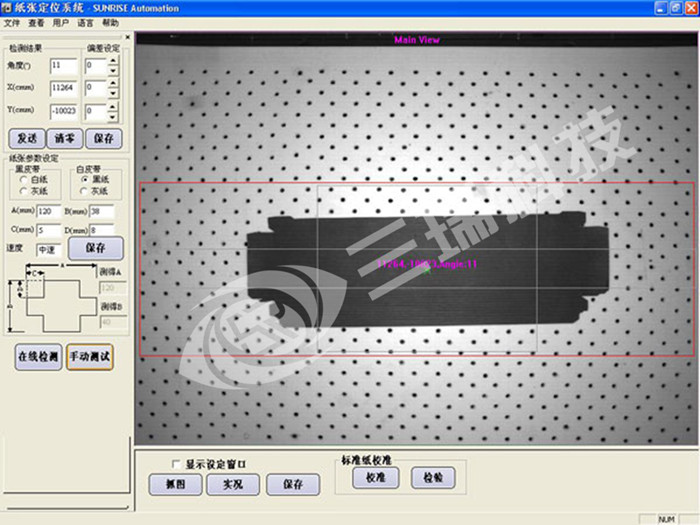Click the 测得B value field
The height and width of the screenshot is (525, 700).
pyautogui.click(x=113, y=321)
